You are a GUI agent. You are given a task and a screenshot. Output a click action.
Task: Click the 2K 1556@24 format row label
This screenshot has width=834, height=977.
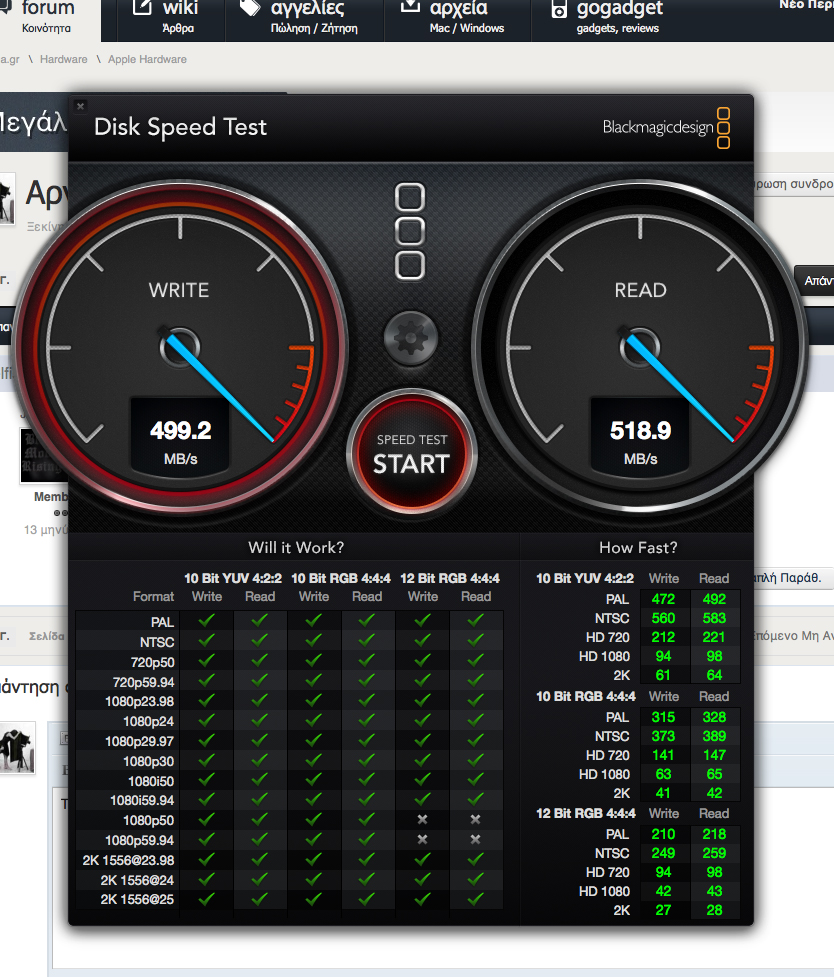click(137, 880)
